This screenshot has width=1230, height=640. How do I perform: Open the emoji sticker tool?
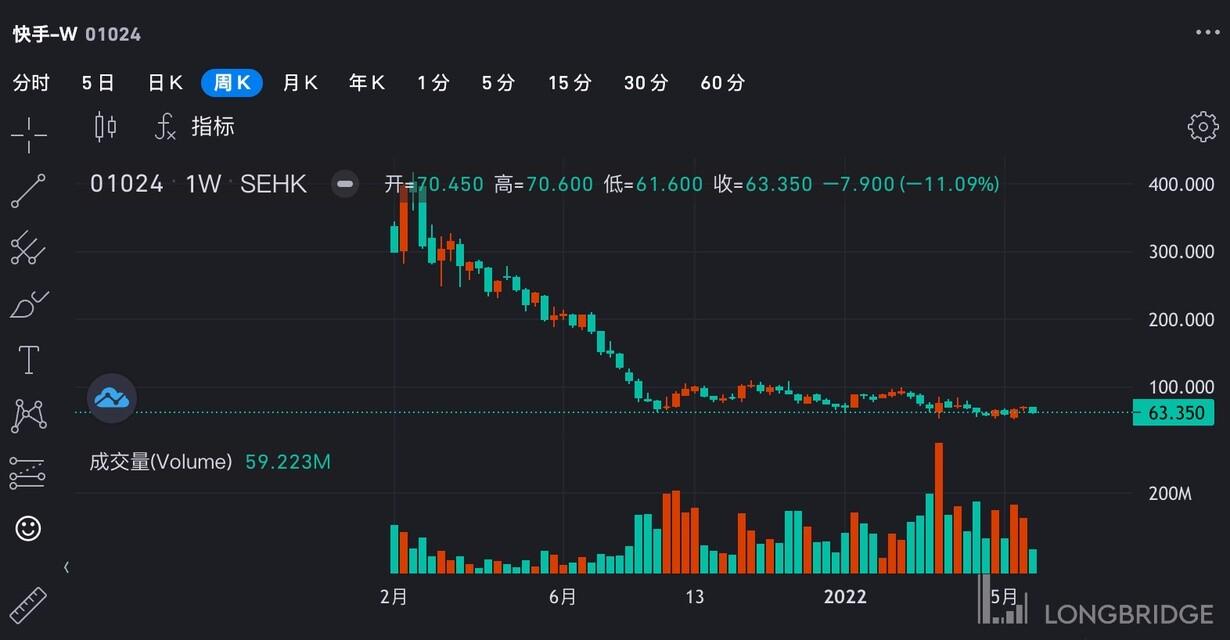click(29, 528)
